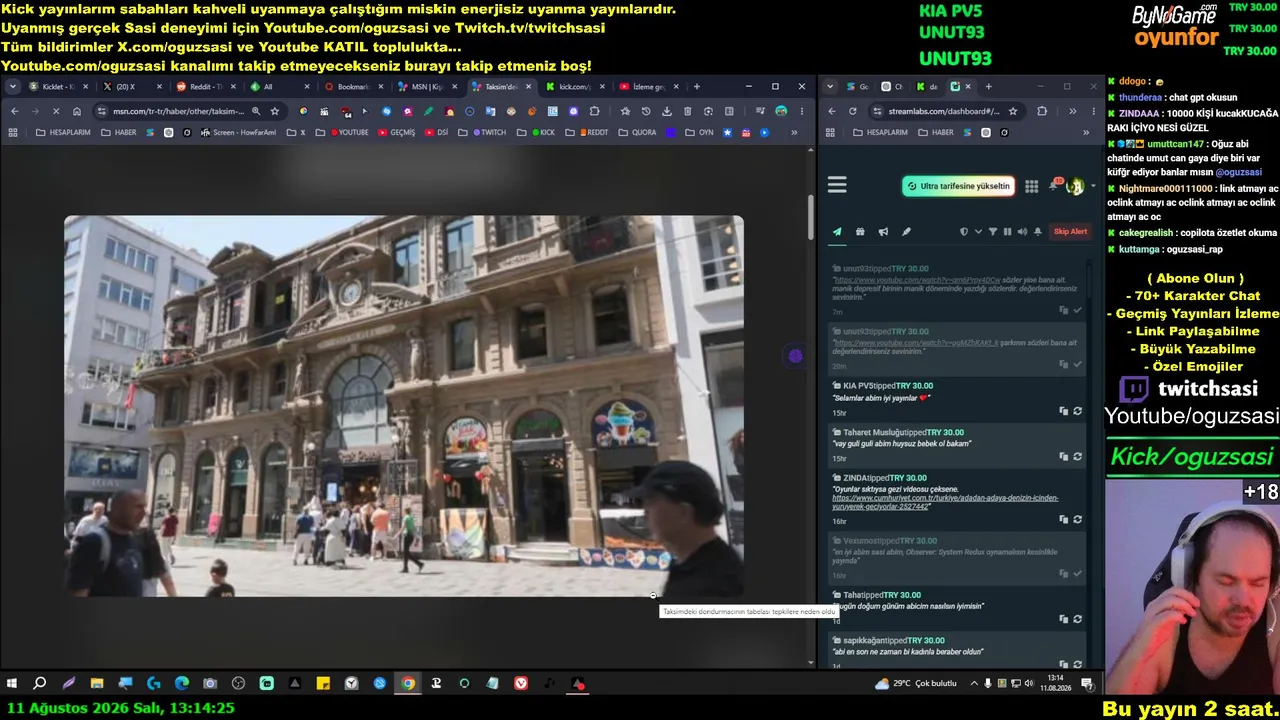Open the Screen - HowFarAmI bookmark
Viewport: 1280px width, 720px height.
point(238,133)
